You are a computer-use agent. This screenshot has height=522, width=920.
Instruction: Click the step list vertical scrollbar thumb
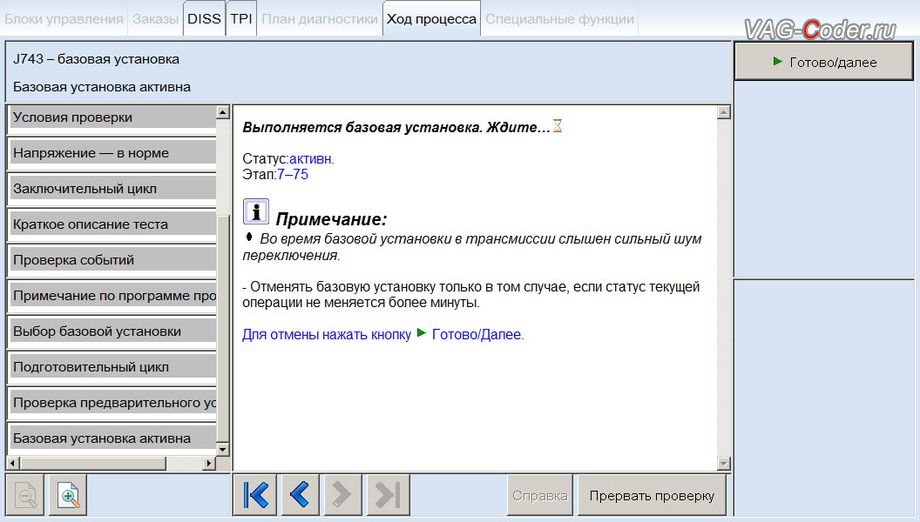[222, 327]
